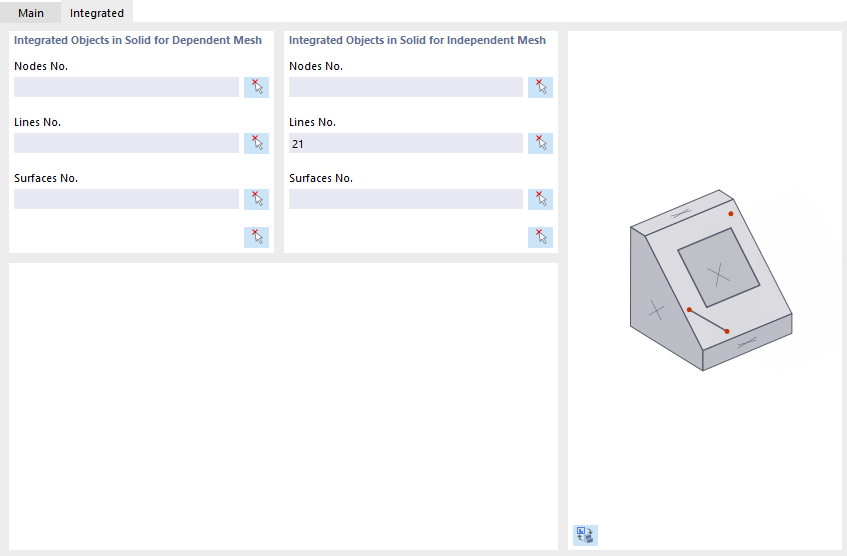Pick lines graphically for Dependent Mesh

point(257,143)
